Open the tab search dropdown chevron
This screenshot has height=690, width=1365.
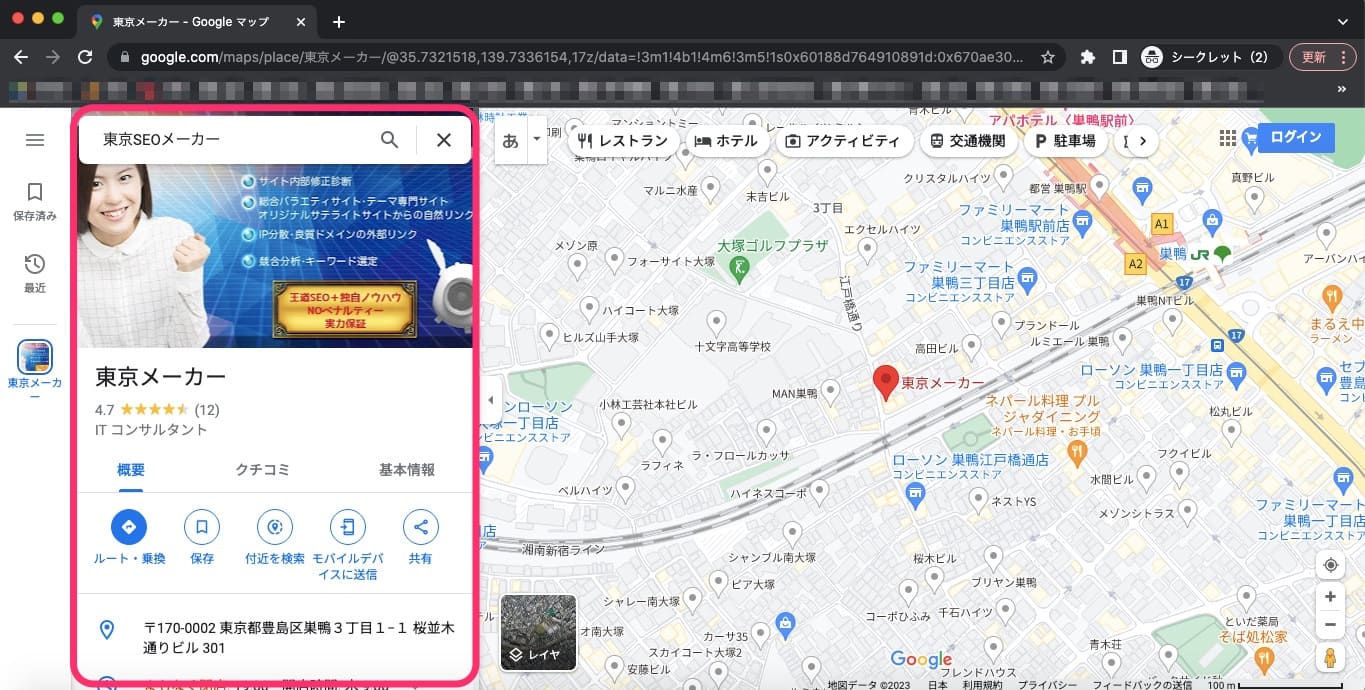(x=1343, y=21)
